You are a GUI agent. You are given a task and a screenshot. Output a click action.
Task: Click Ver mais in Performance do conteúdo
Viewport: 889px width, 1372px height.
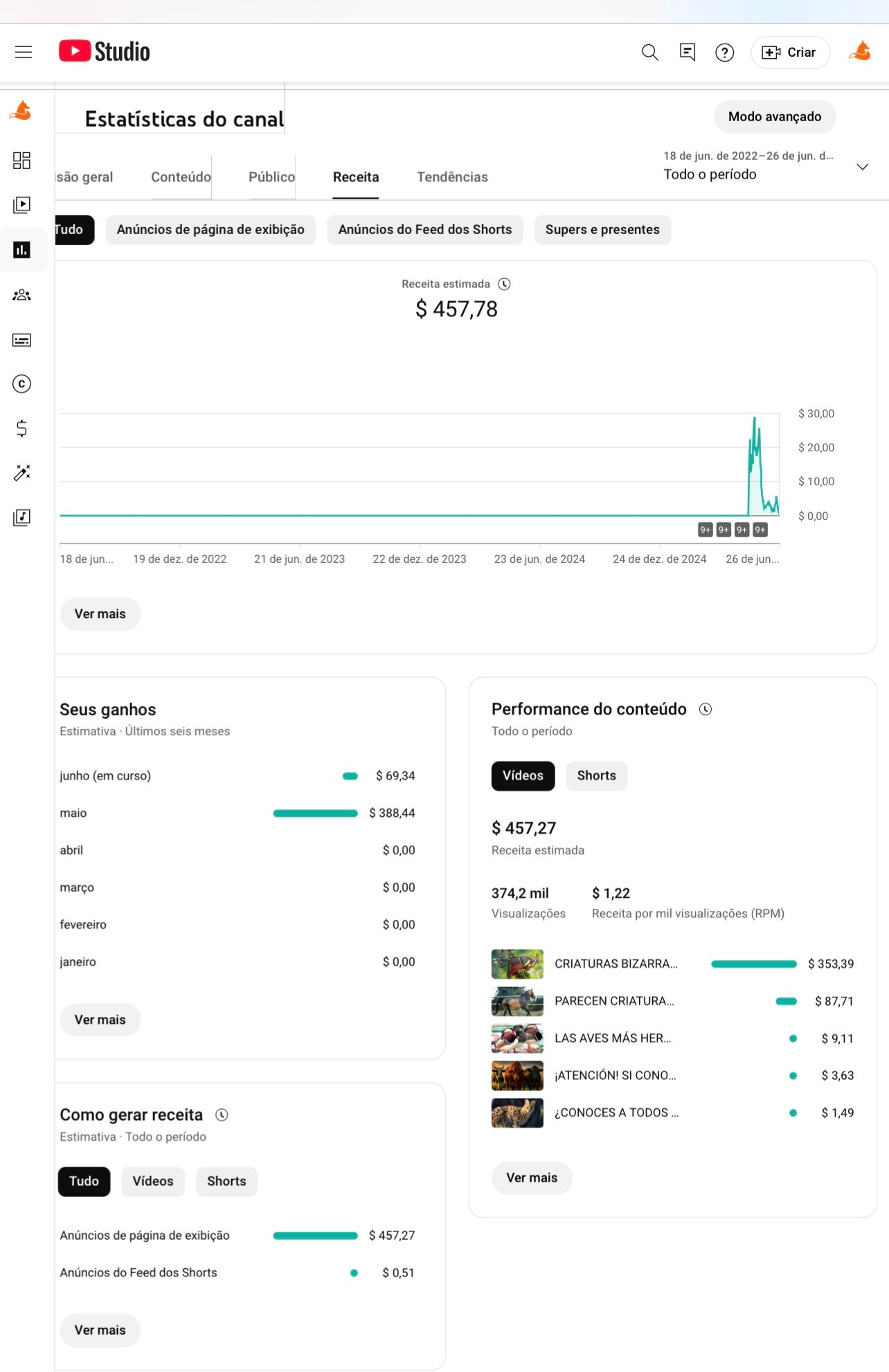532,1178
